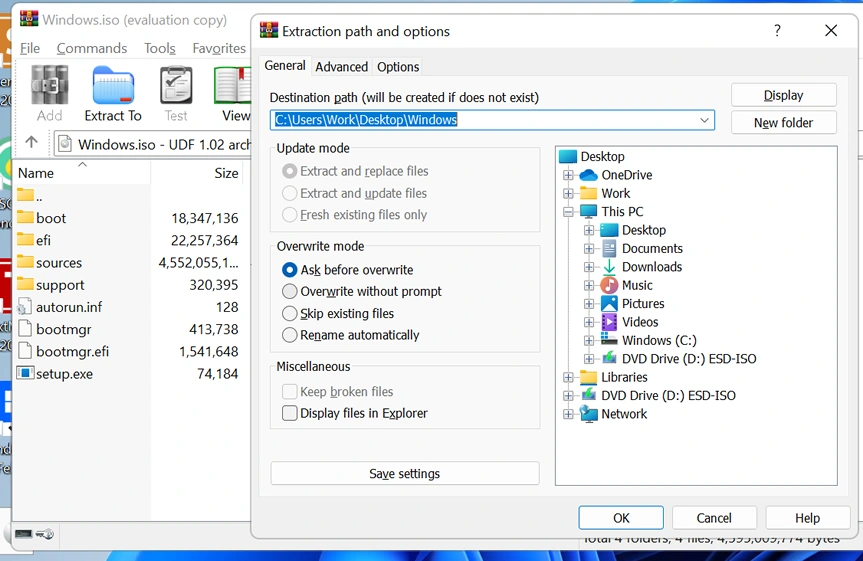This screenshot has height=561, width=863.
Task: Switch to the Advanced tab
Action: (341, 67)
